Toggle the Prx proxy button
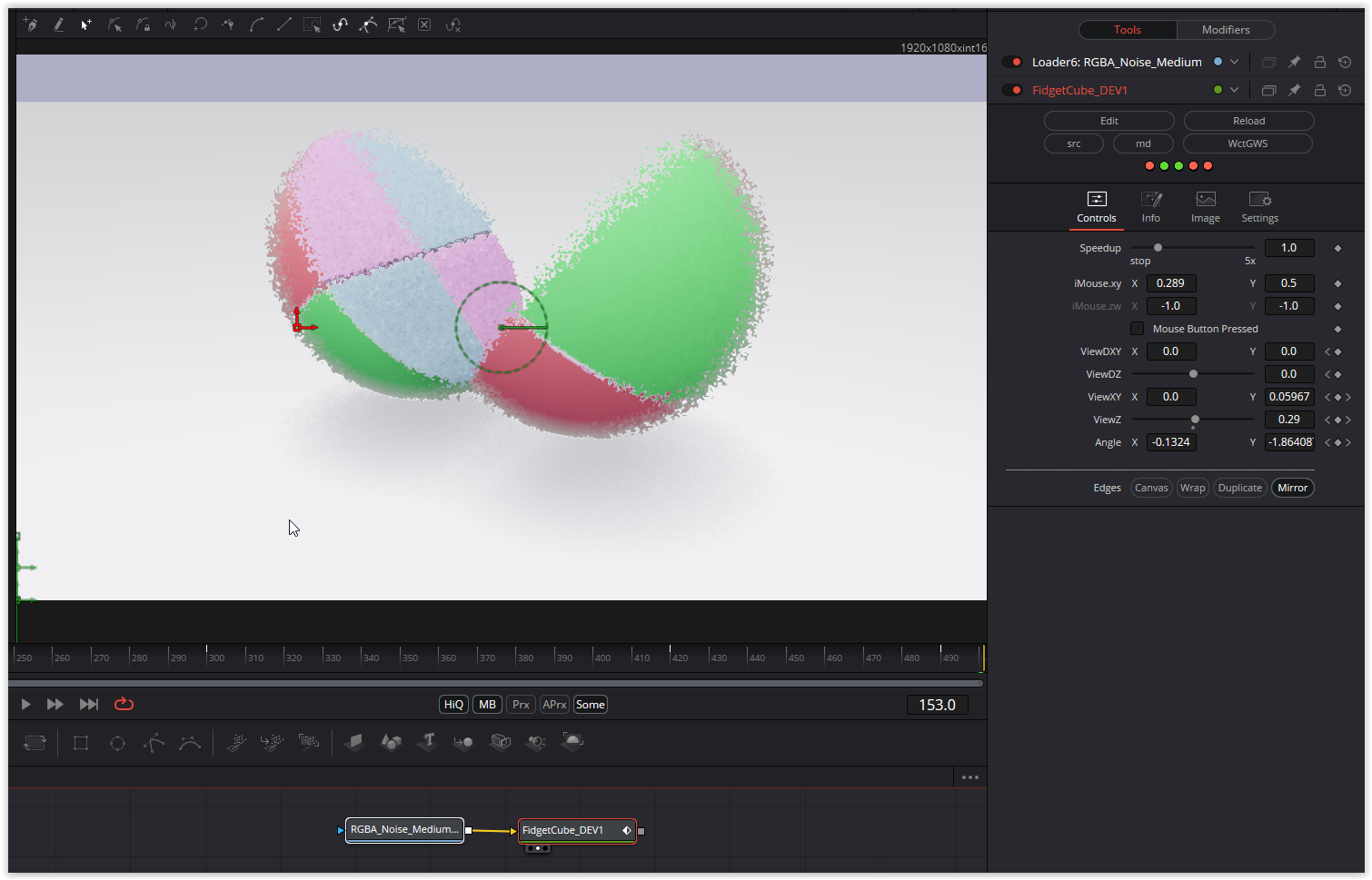 (521, 704)
